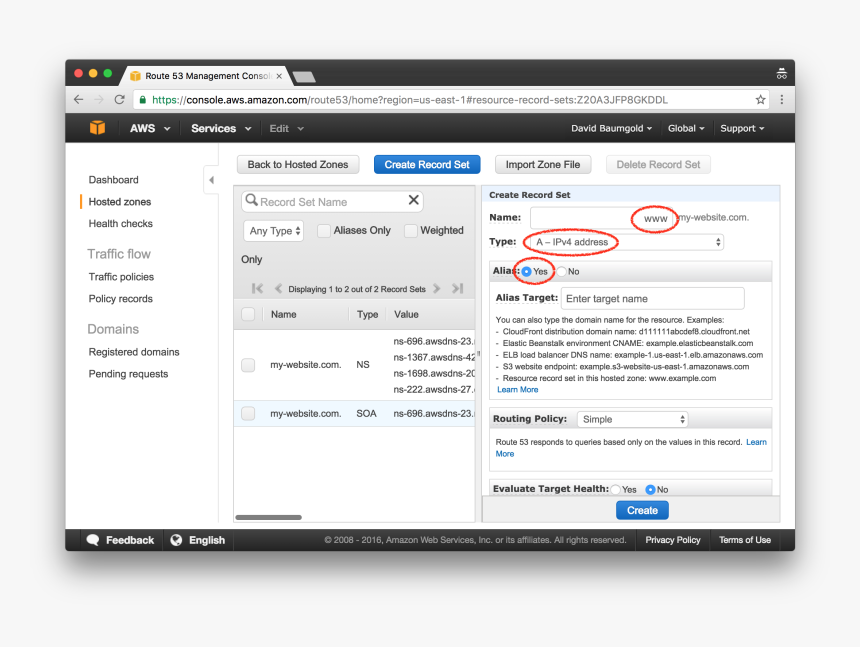The image size is (860, 647).
Task: Click the Alias Target input field
Action: 653,299
